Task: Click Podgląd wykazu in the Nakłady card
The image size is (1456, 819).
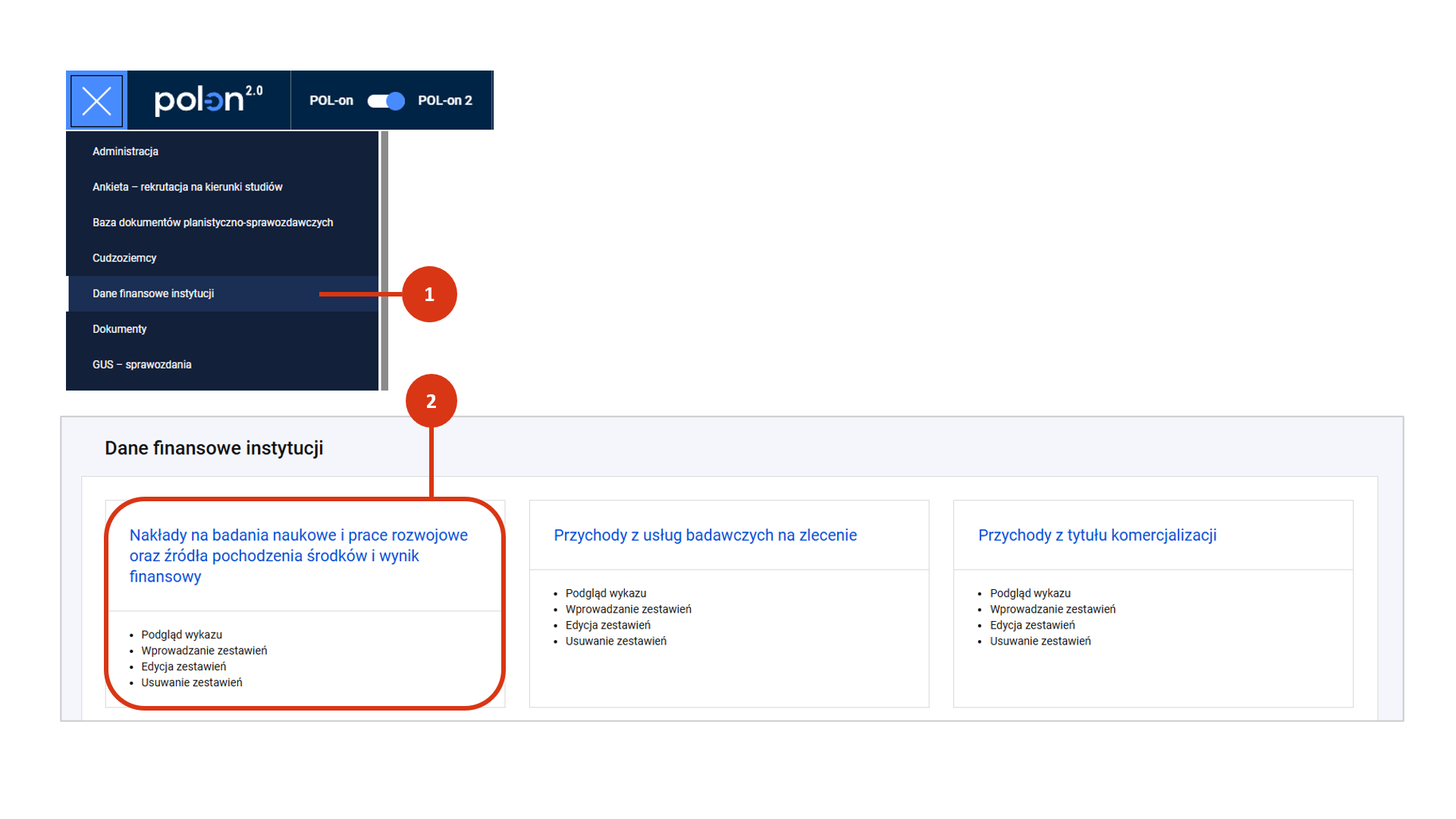Action: click(181, 635)
